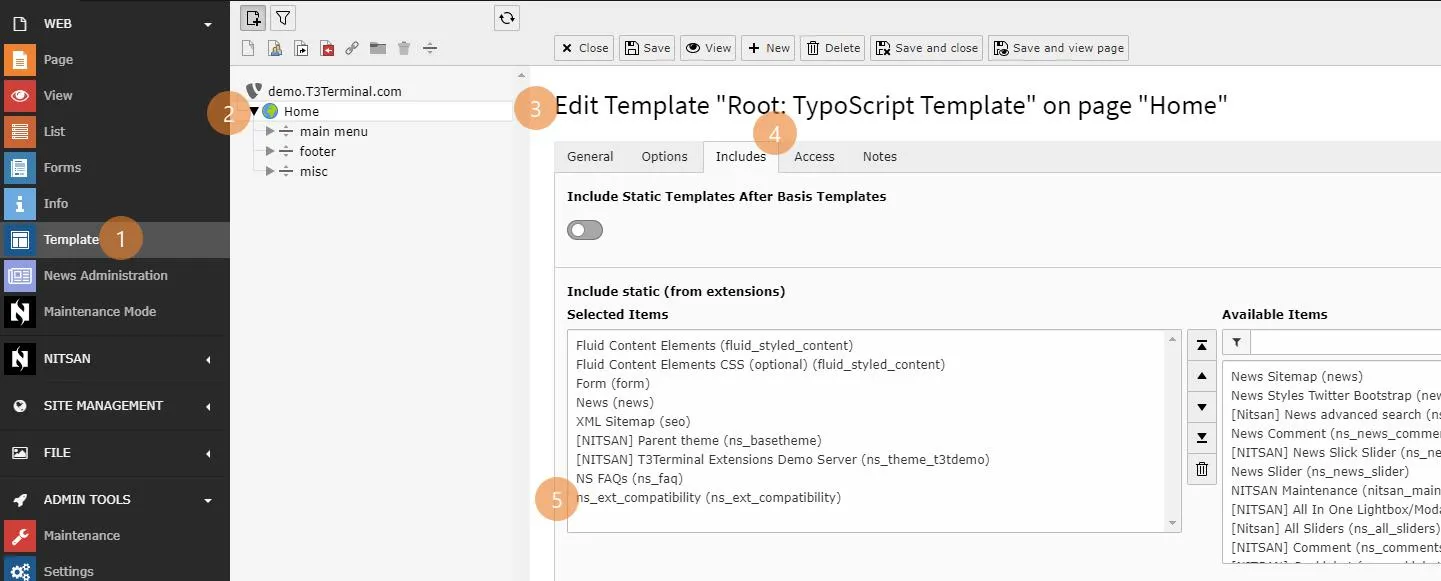
Task: Select the mount point page icon
Action: pos(327,48)
